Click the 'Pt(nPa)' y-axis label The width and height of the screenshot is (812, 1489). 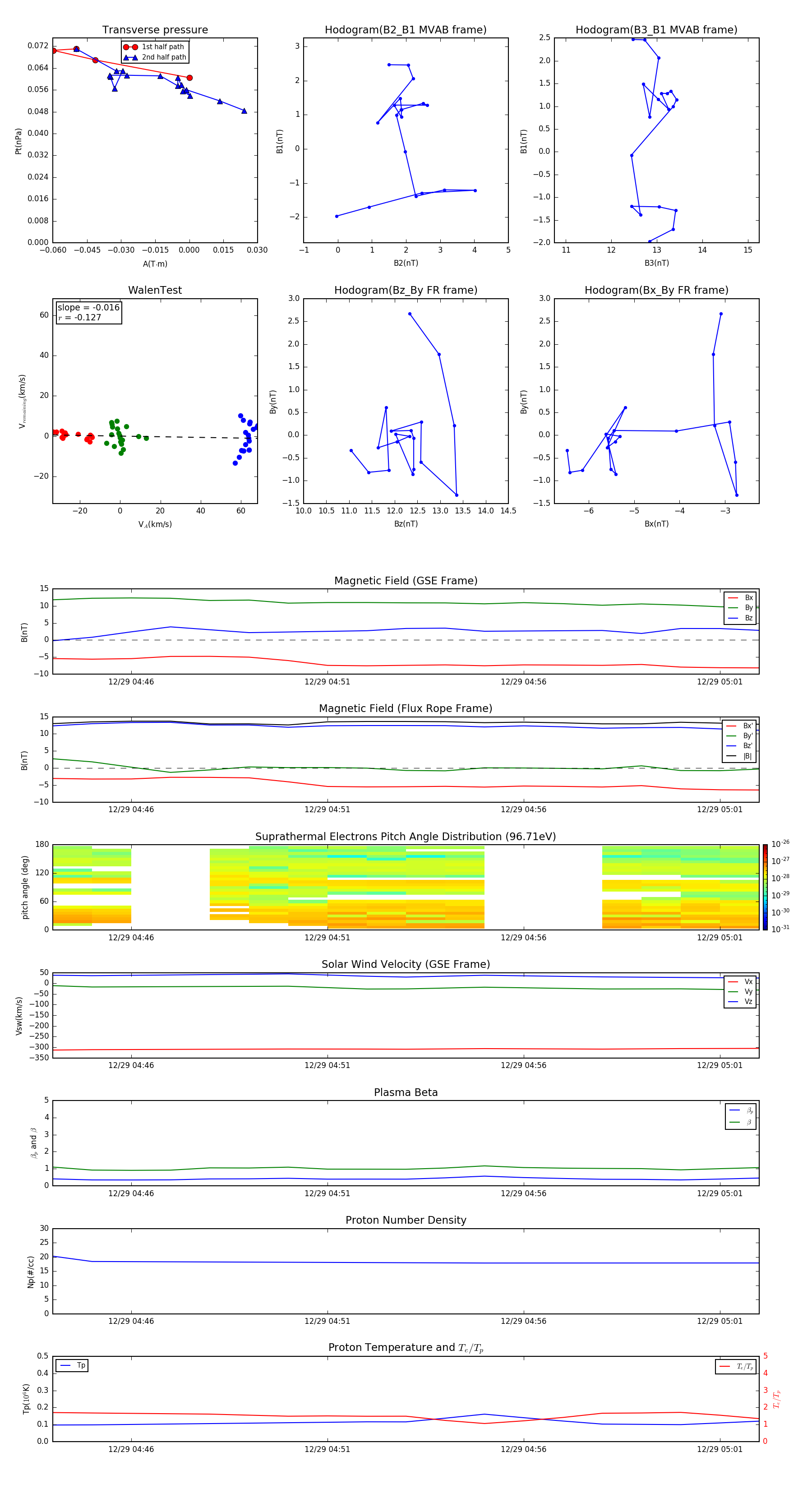(x=18, y=141)
